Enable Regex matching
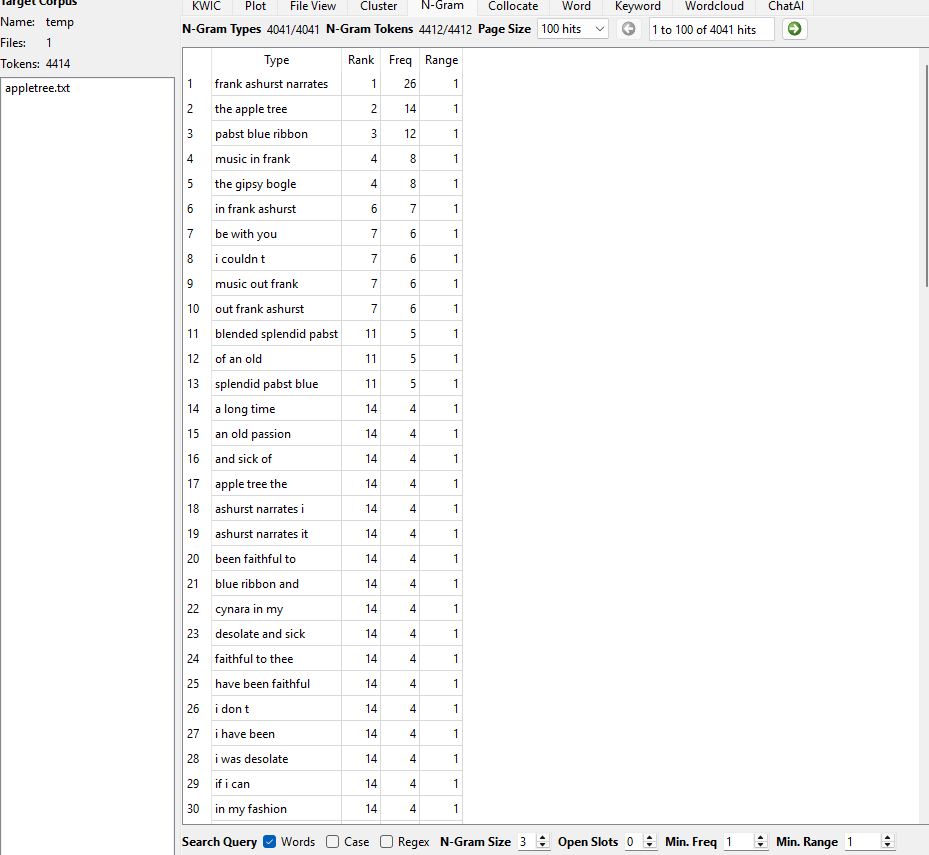 (x=387, y=841)
